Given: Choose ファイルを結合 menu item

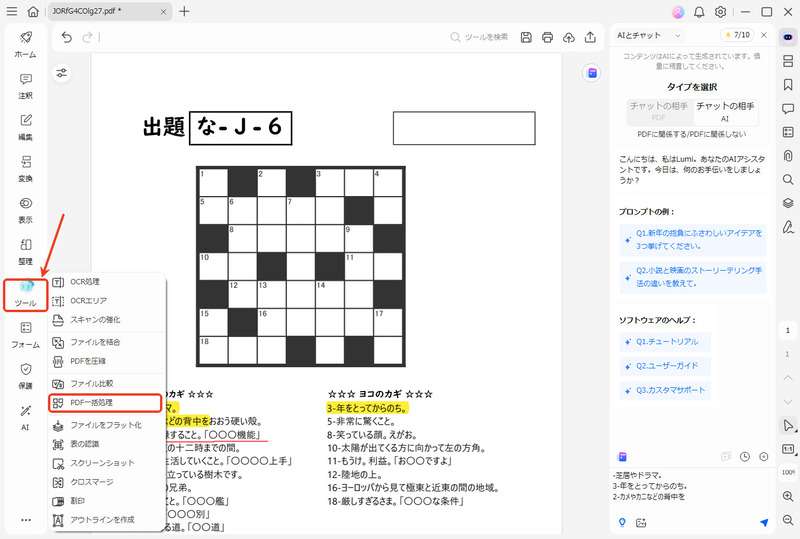Looking at the screenshot, I should click(x=108, y=342).
